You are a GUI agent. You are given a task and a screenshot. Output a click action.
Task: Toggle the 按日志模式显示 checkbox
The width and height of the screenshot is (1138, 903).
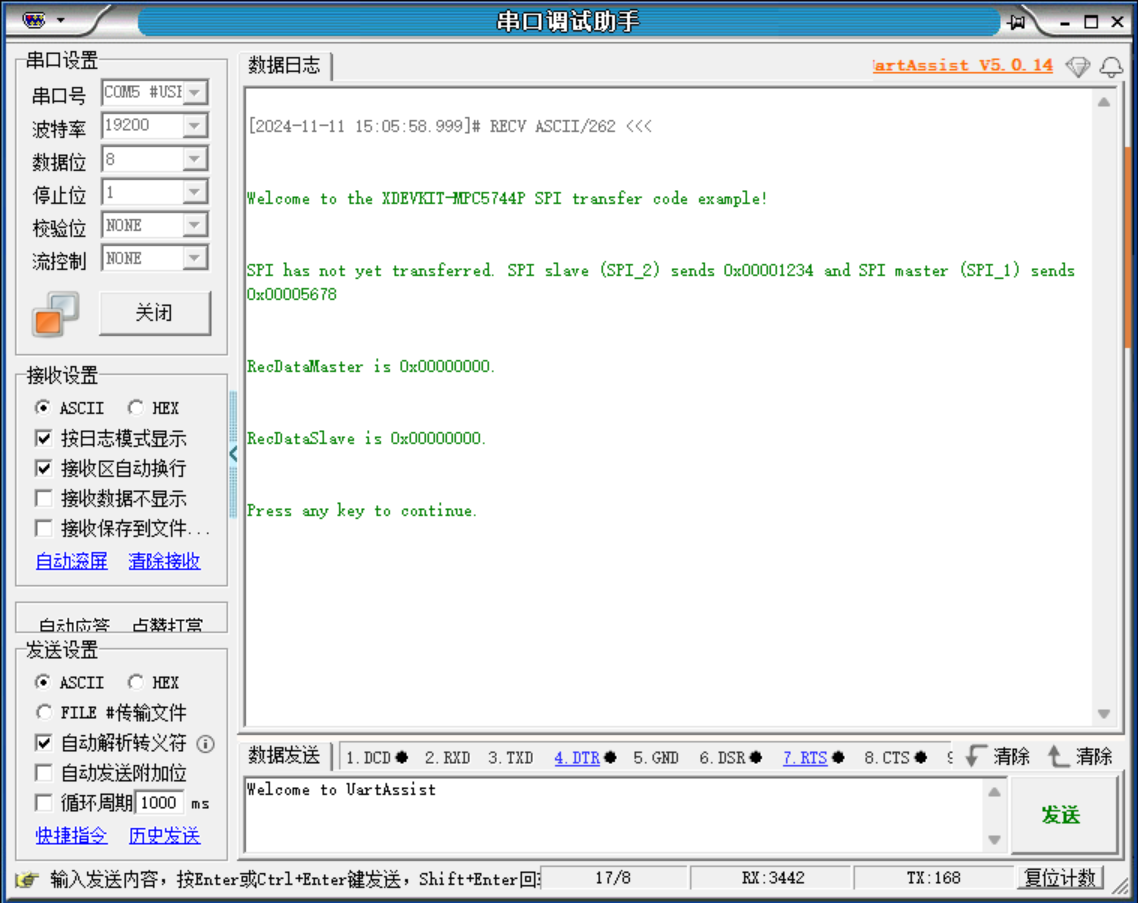click(44, 438)
